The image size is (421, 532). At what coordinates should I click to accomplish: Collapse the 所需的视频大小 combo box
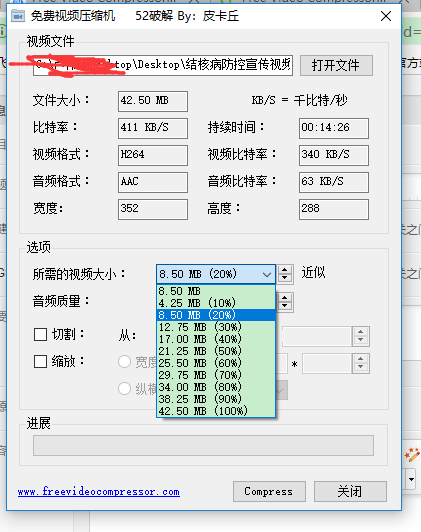(x=267, y=274)
